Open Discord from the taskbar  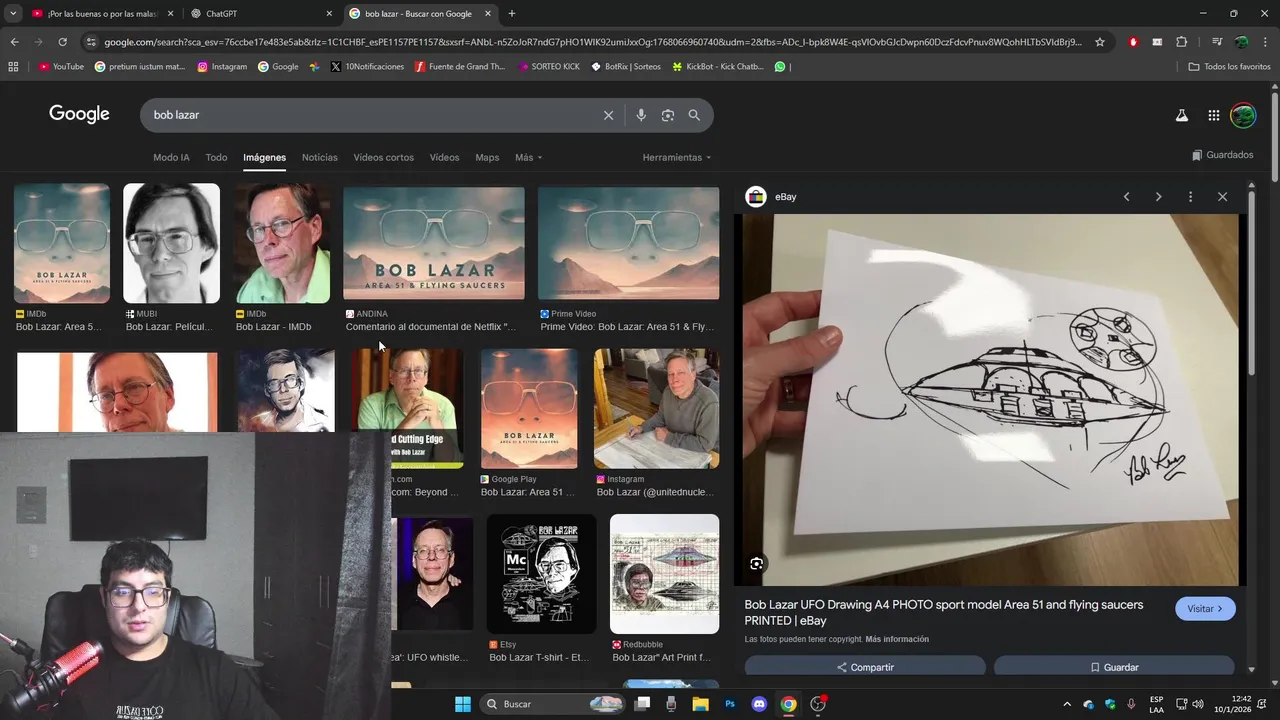tap(759, 704)
